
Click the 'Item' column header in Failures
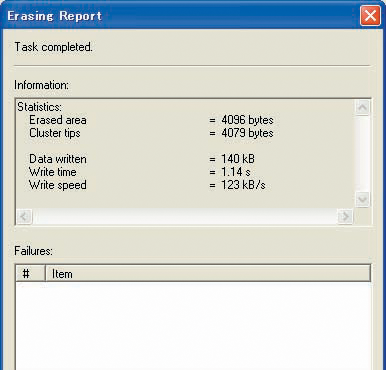208,274
